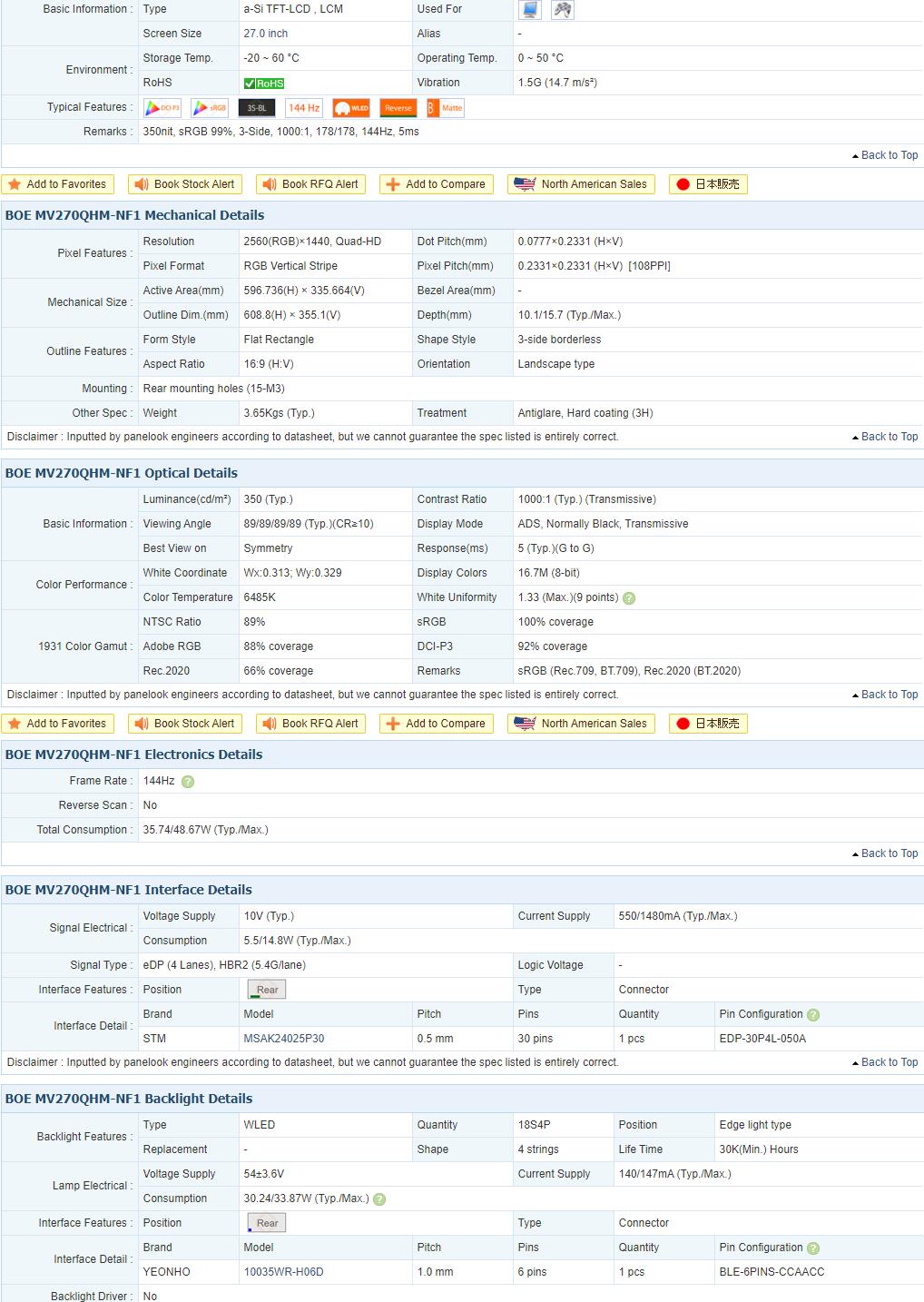The image size is (924, 1302).
Task: Open North American Sales above Mechanical Details
Action: coord(582,184)
